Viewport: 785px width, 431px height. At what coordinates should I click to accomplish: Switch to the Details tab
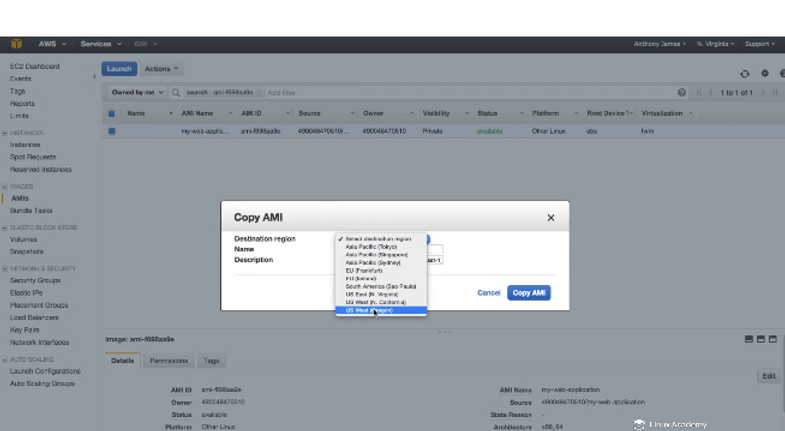pyautogui.click(x=123, y=360)
